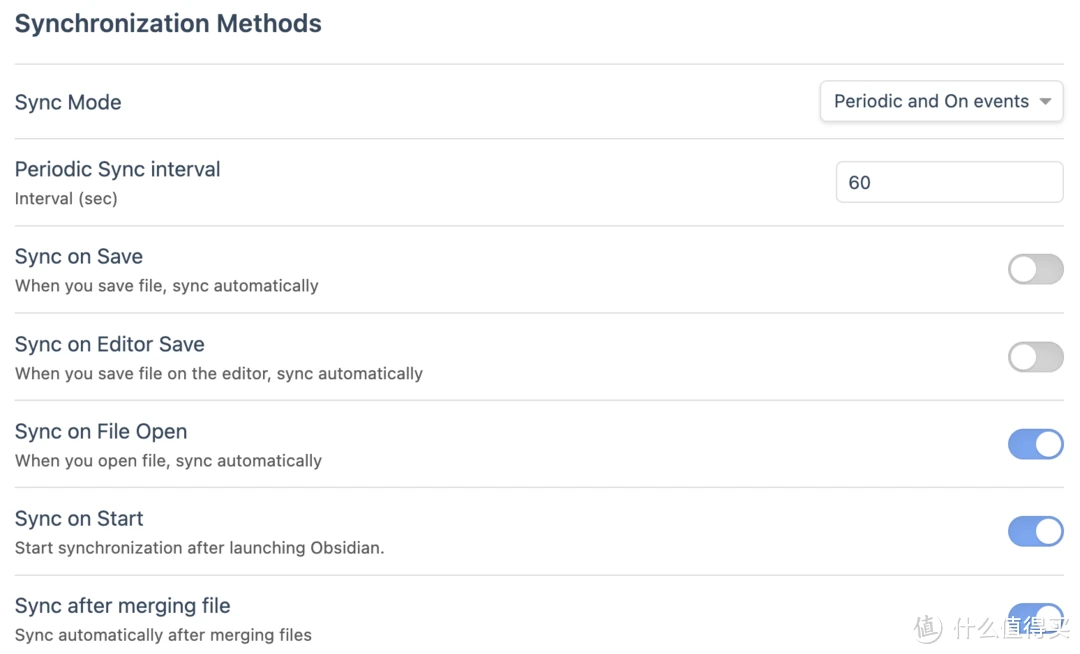Toggle Sync after merging file off

[x=1035, y=618]
